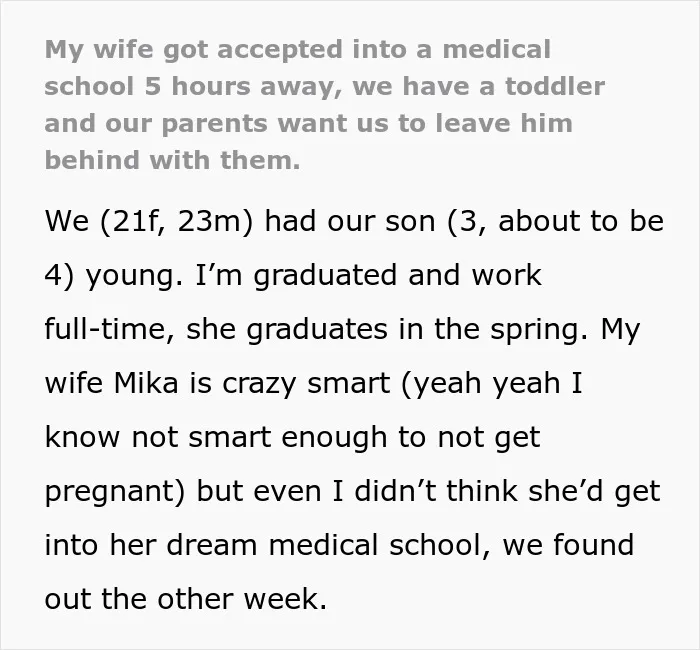Click "we found" at the line end
Image resolution: width=700 pixels, height=650 pixels.
point(568,545)
